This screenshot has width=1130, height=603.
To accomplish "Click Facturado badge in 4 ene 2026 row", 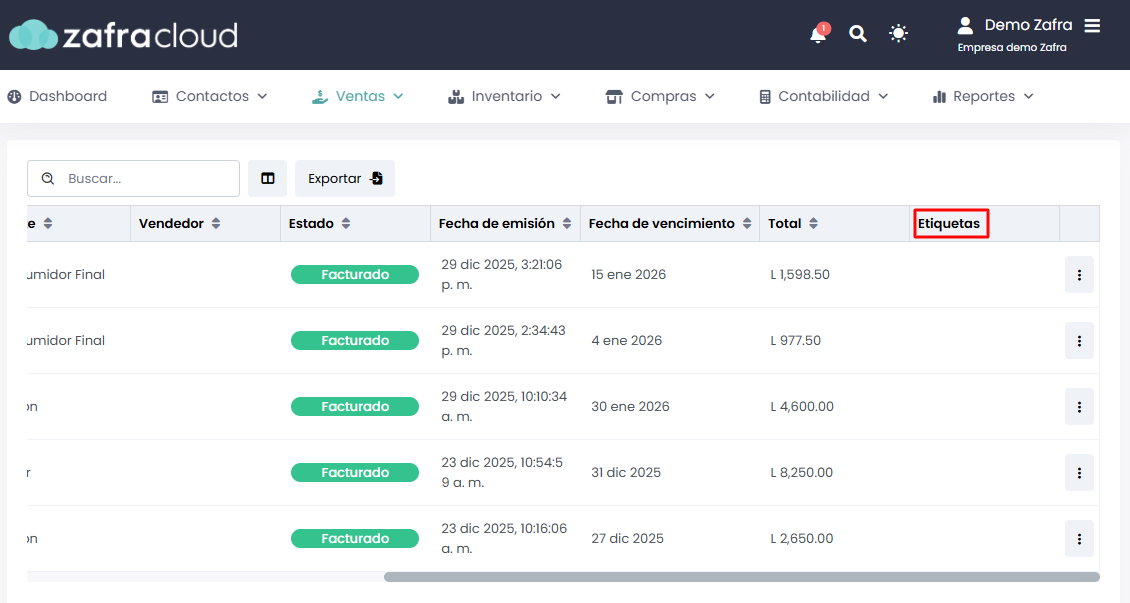I will pos(355,341).
